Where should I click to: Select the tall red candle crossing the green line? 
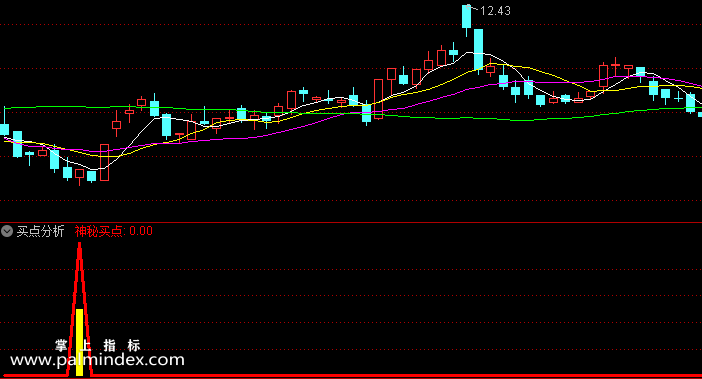click(x=379, y=99)
